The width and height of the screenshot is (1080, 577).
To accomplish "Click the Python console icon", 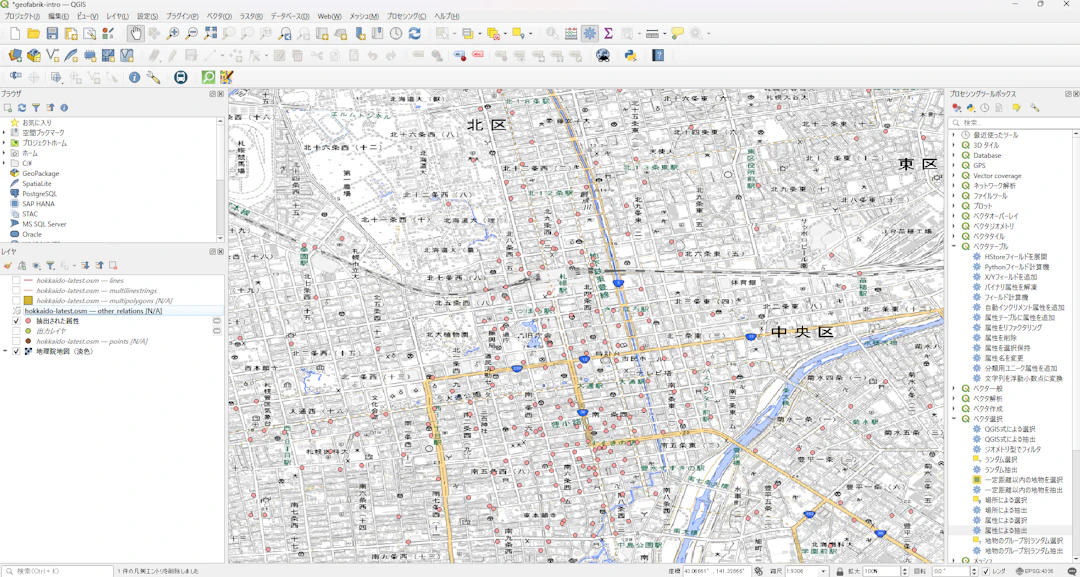I will tap(630, 56).
